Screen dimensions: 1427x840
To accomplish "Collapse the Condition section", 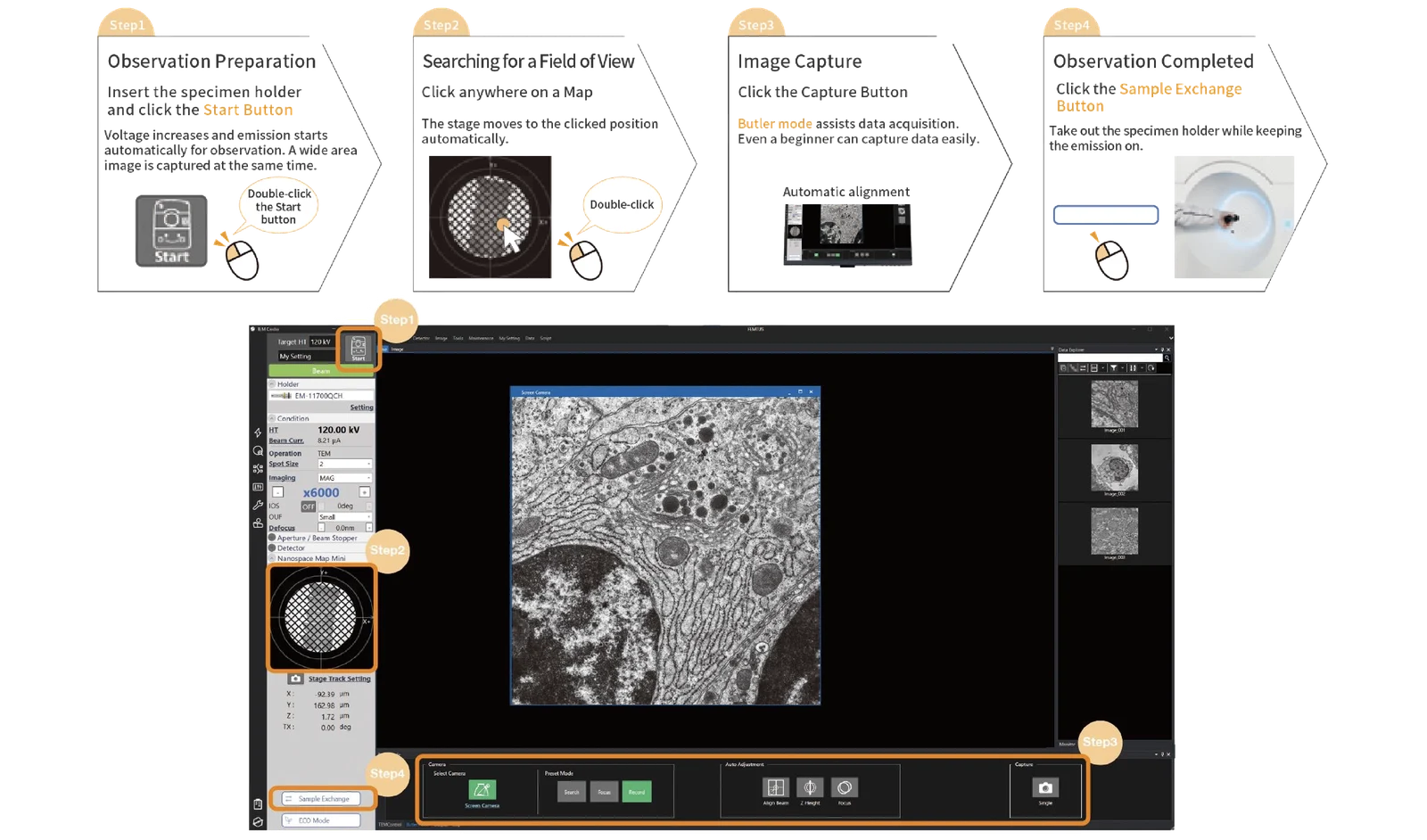I will pyautogui.click(x=273, y=418).
